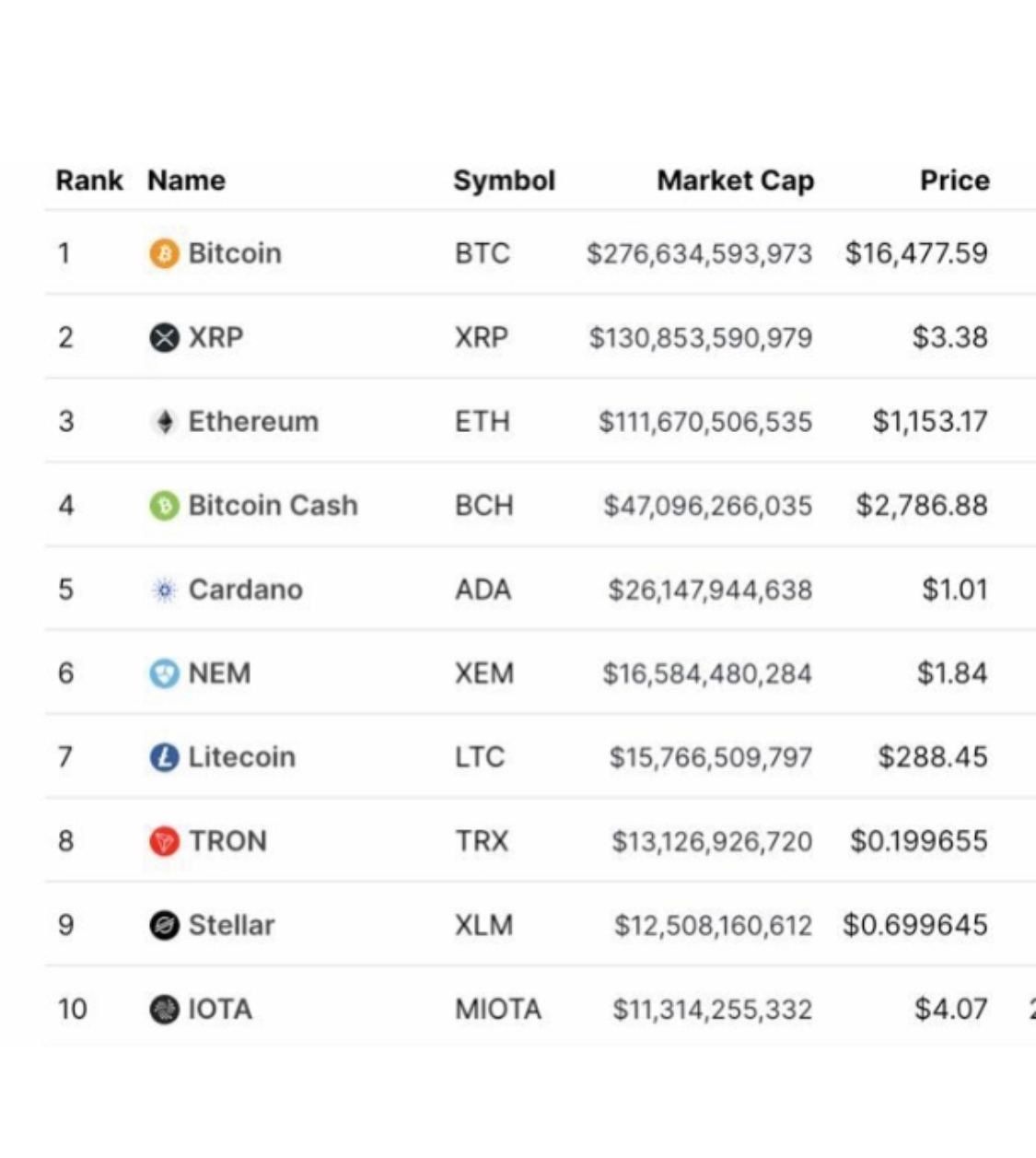This screenshot has width=1036, height=1158.
Task: Sort by Market Cap column header
Action: (x=735, y=181)
